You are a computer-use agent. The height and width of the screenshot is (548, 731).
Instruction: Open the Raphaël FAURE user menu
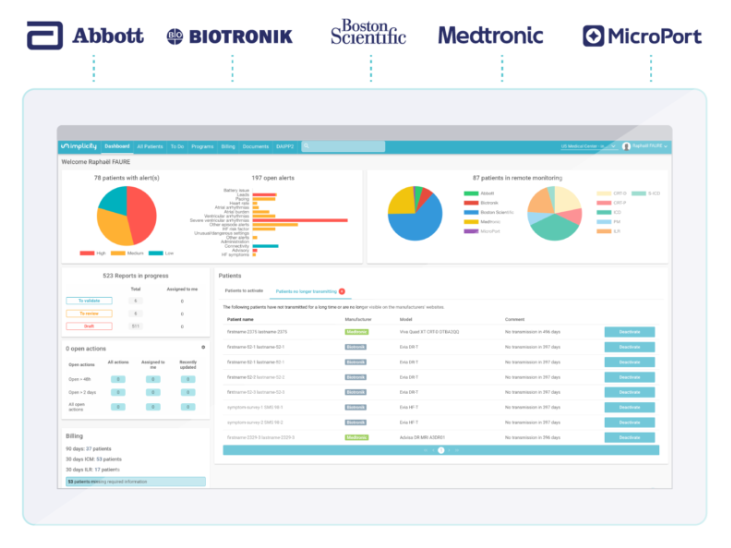point(645,146)
